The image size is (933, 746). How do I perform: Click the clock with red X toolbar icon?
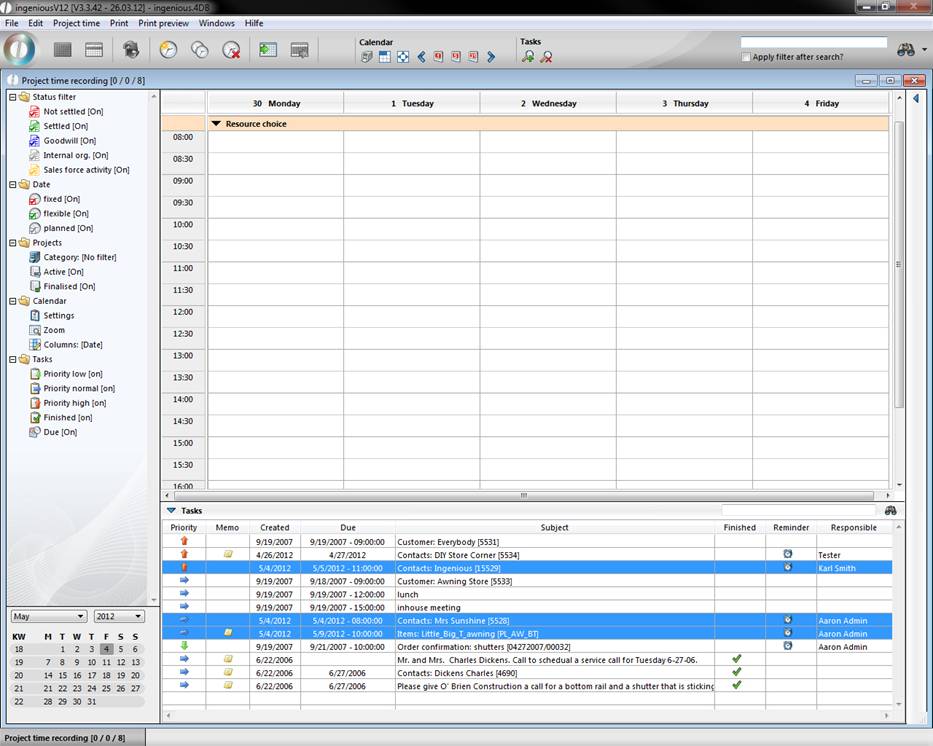tap(231, 49)
